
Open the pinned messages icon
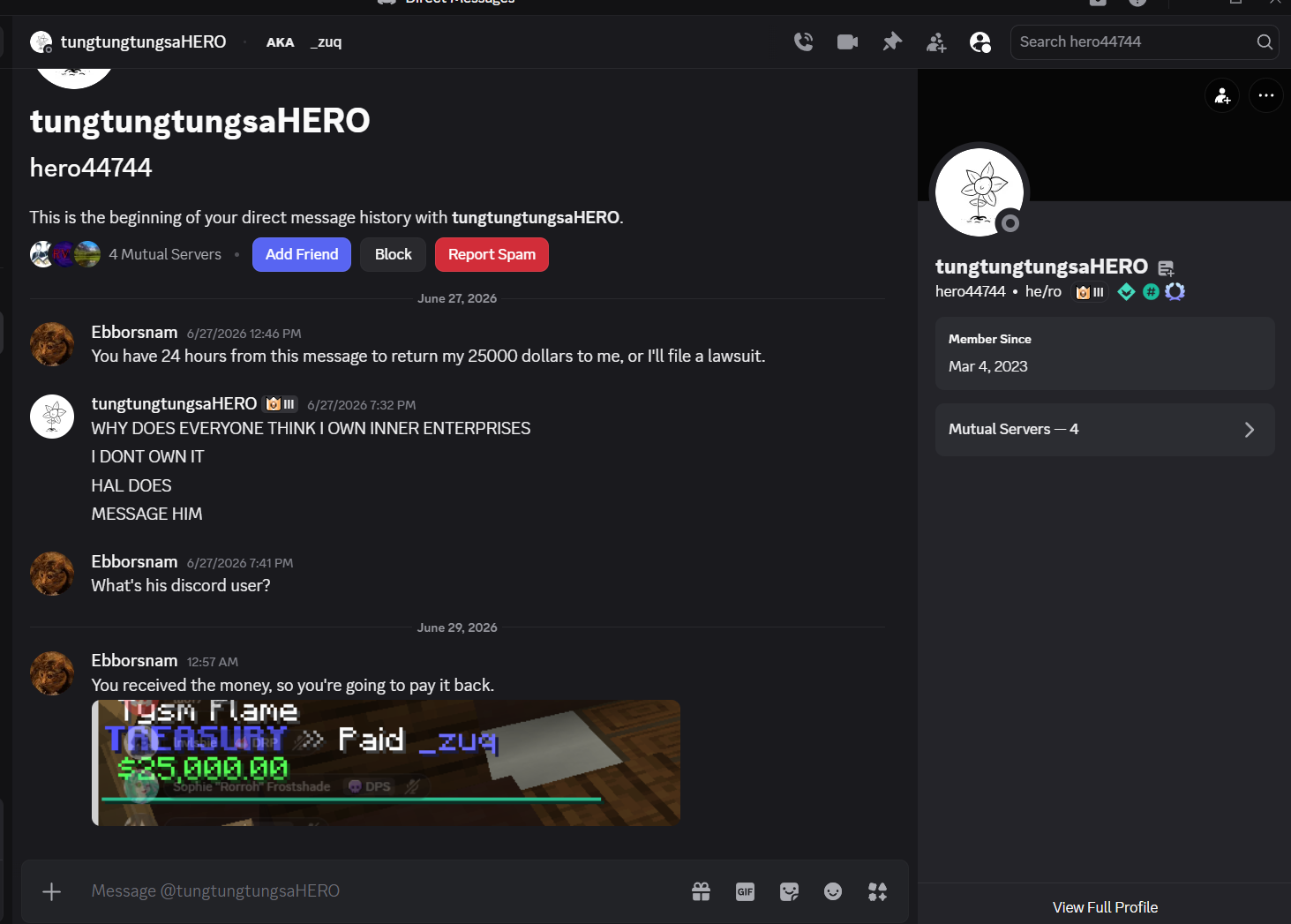pyautogui.click(x=892, y=41)
